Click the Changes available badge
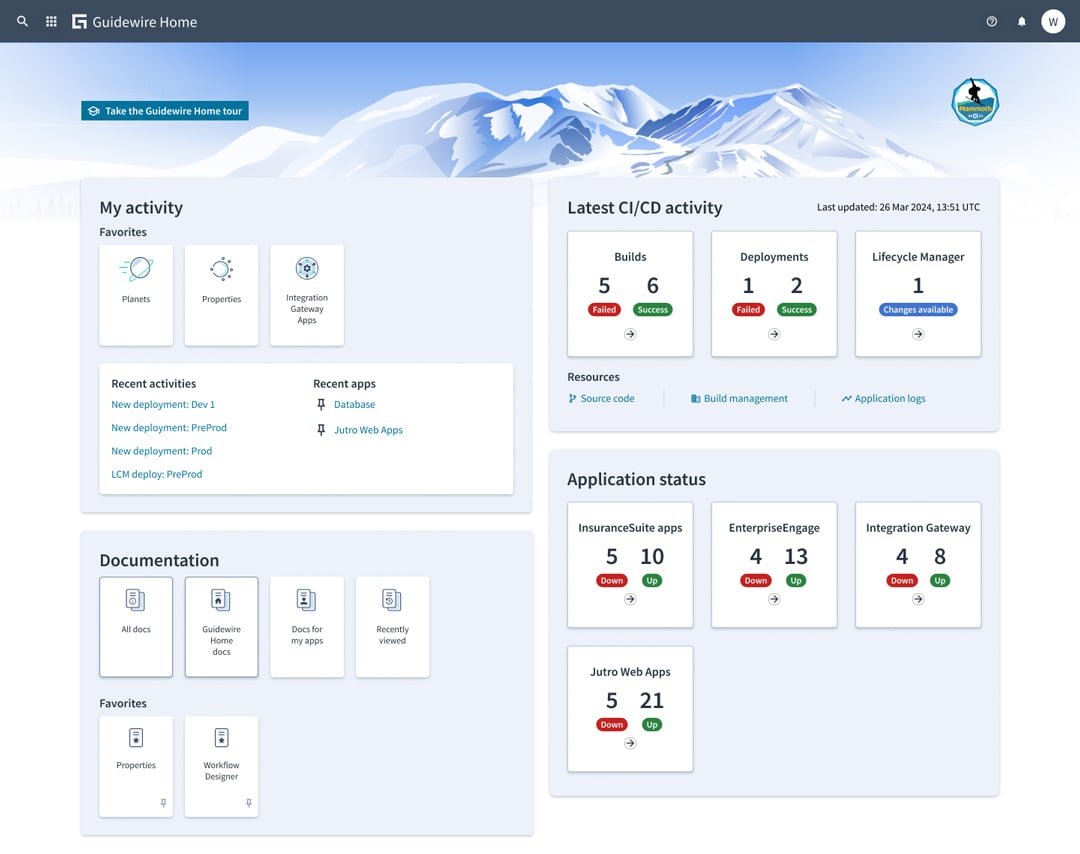The height and width of the screenshot is (854, 1080). pyautogui.click(x=918, y=310)
